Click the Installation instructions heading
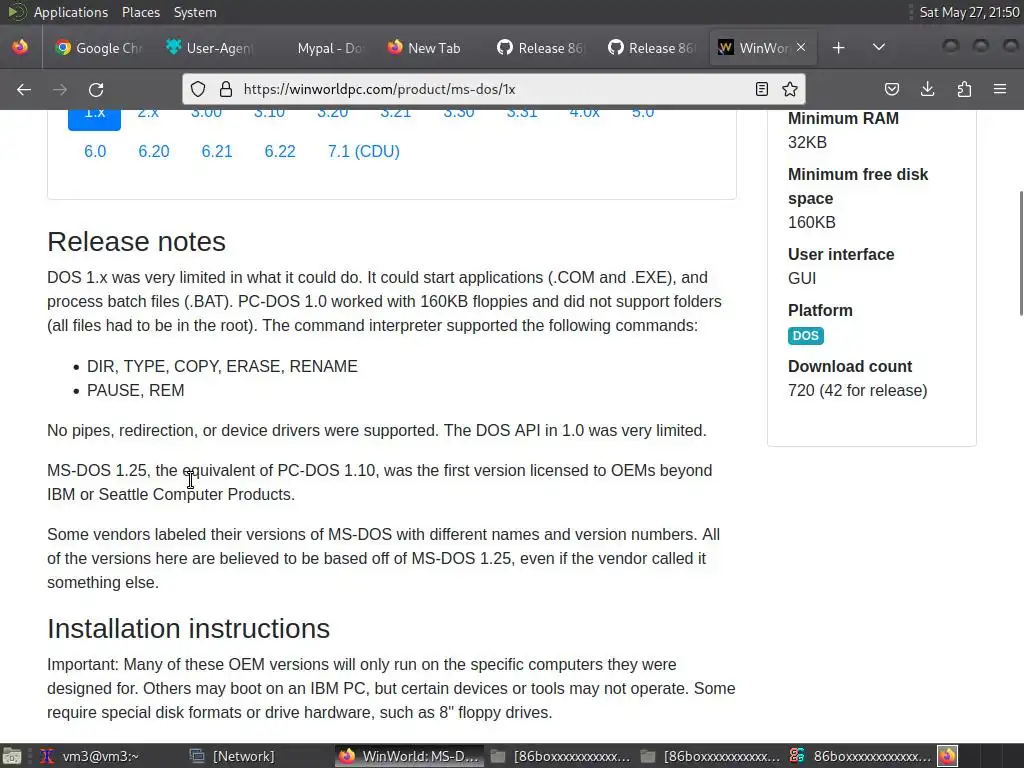 [x=189, y=629]
